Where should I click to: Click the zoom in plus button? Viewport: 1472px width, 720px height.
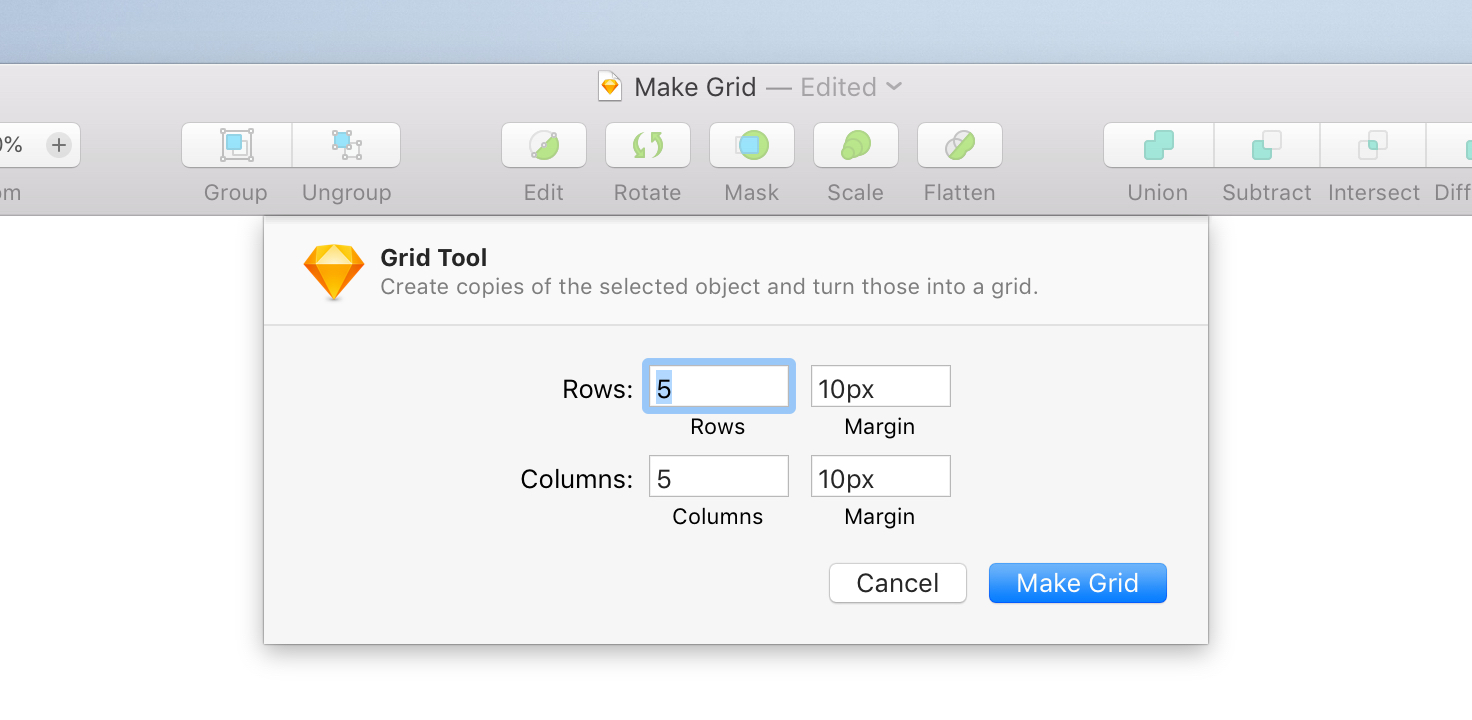(59, 145)
